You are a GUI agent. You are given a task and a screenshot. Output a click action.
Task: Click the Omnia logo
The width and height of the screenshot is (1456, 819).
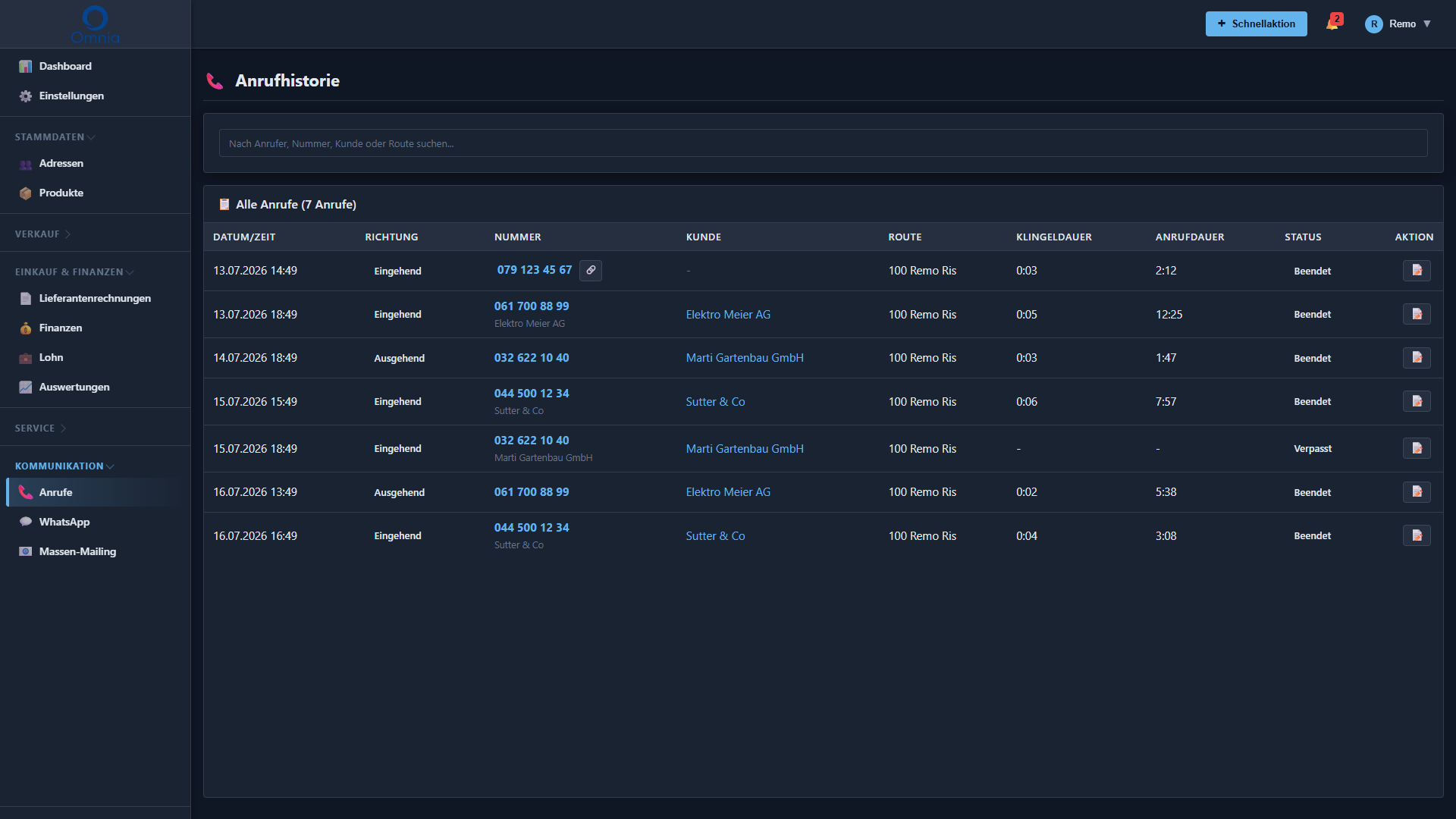click(x=95, y=24)
